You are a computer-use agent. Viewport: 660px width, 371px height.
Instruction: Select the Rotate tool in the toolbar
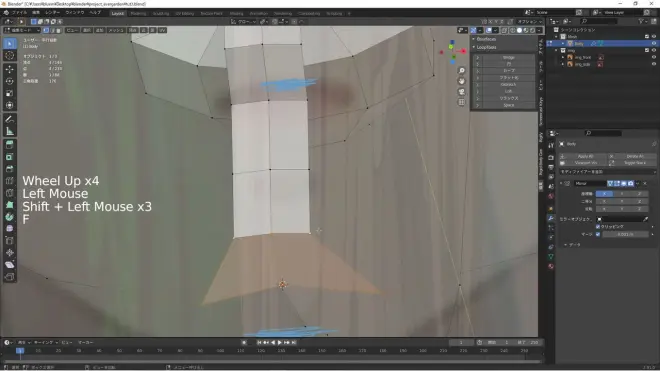pyautogui.click(x=10, y=81)
